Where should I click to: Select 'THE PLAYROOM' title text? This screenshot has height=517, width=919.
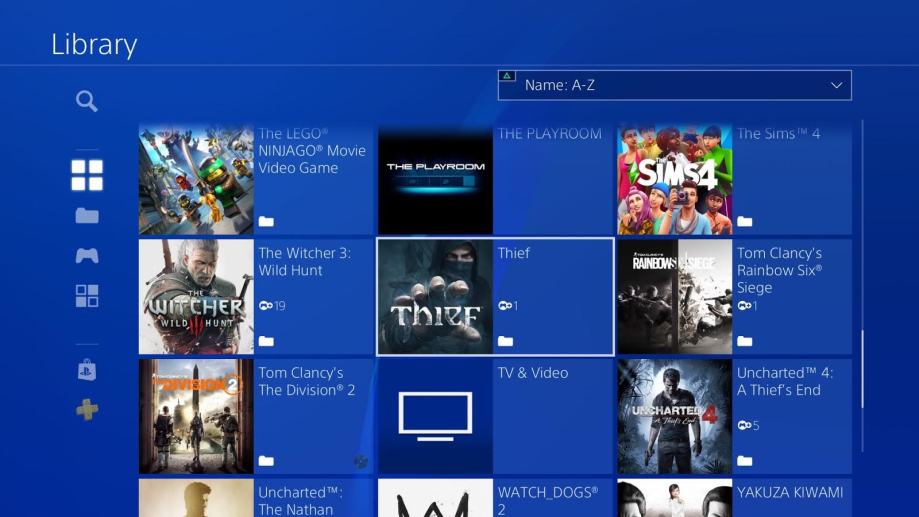point(550,134)
